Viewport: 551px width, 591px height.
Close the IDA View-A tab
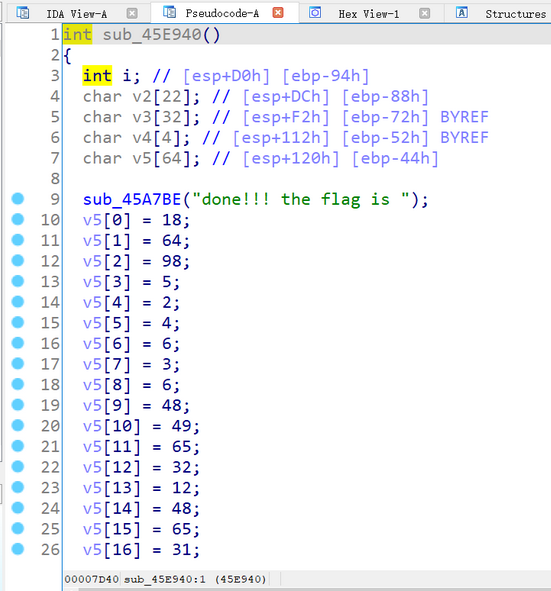click(132, 14)
